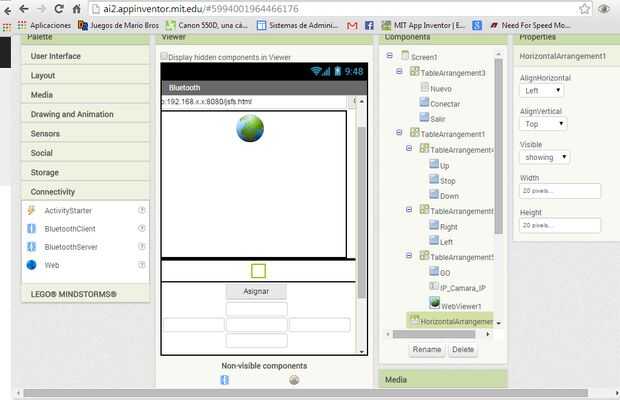Open Layout palette section
This screenshot has height=400, width=620.
pos(86,75)
